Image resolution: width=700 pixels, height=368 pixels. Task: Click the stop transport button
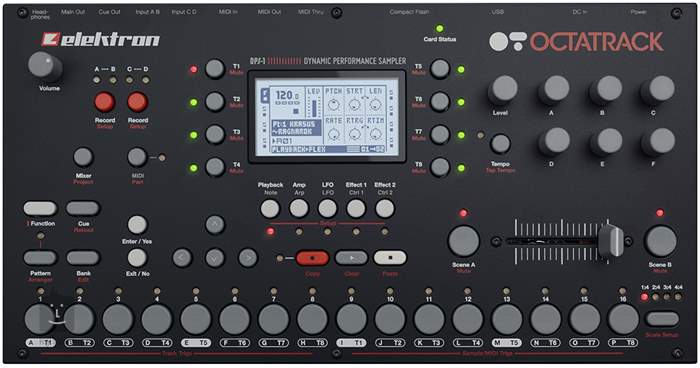pos(390,258)
